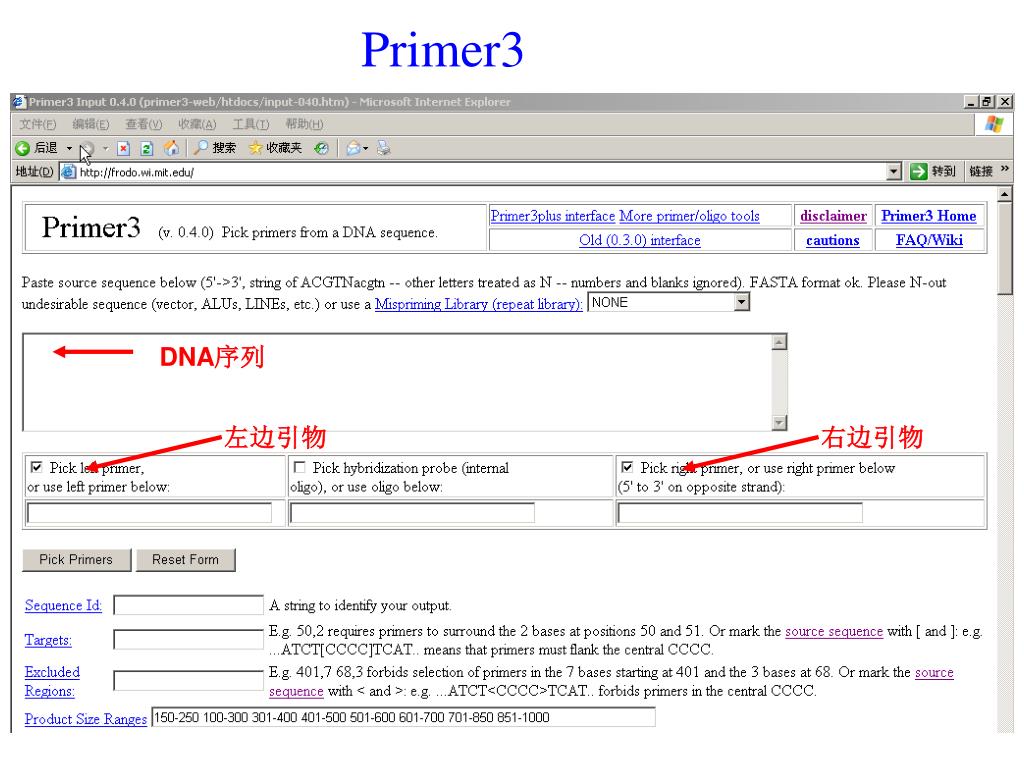
Task: Click the page vertical scrollbar thumb
Action: pyautogui.click(x=1004, y=249)
